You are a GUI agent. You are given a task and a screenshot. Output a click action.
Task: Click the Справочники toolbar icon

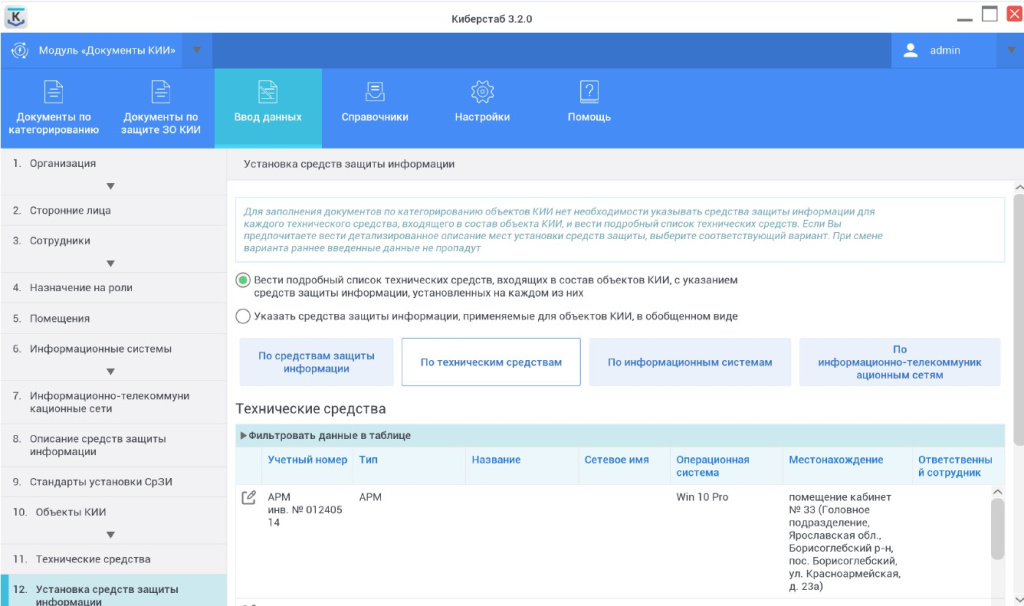click(375, 93)
